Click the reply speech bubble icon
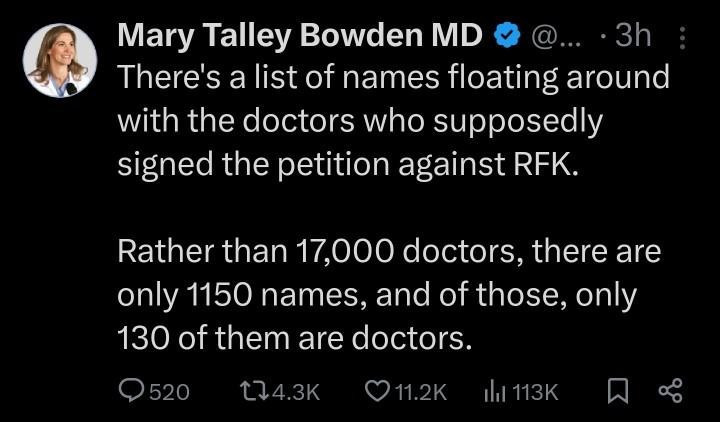Viewport: 720px width, 422px height. (131, 391)
